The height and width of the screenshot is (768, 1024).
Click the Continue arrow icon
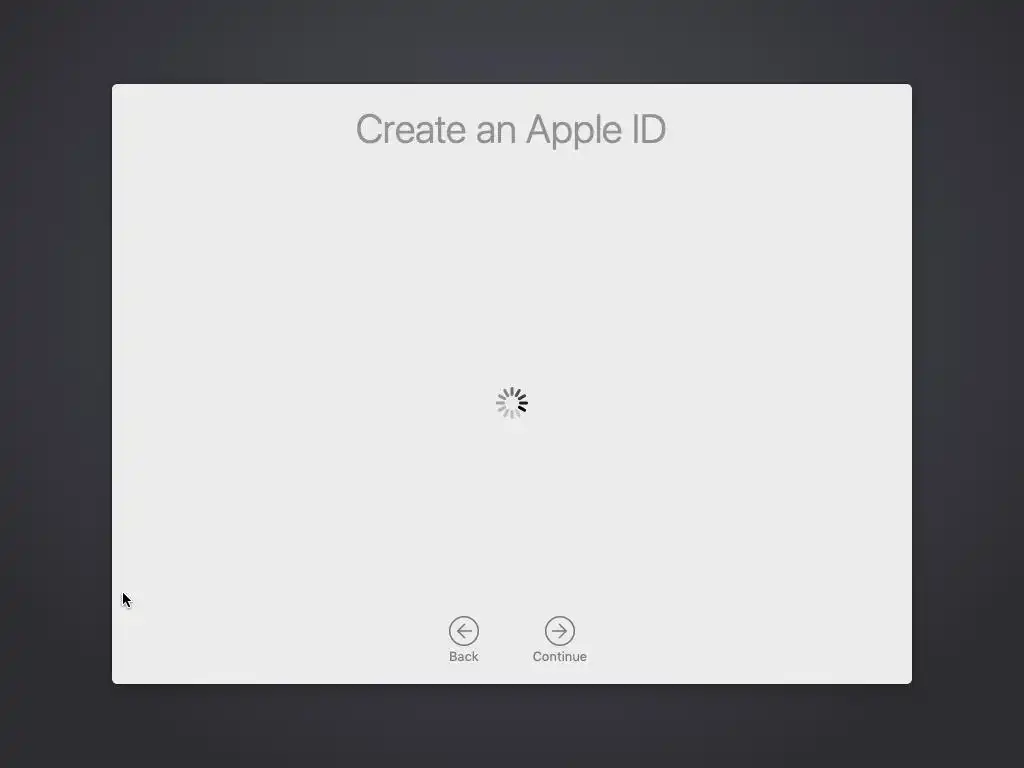pyautogui.click(x=560, y=631)
